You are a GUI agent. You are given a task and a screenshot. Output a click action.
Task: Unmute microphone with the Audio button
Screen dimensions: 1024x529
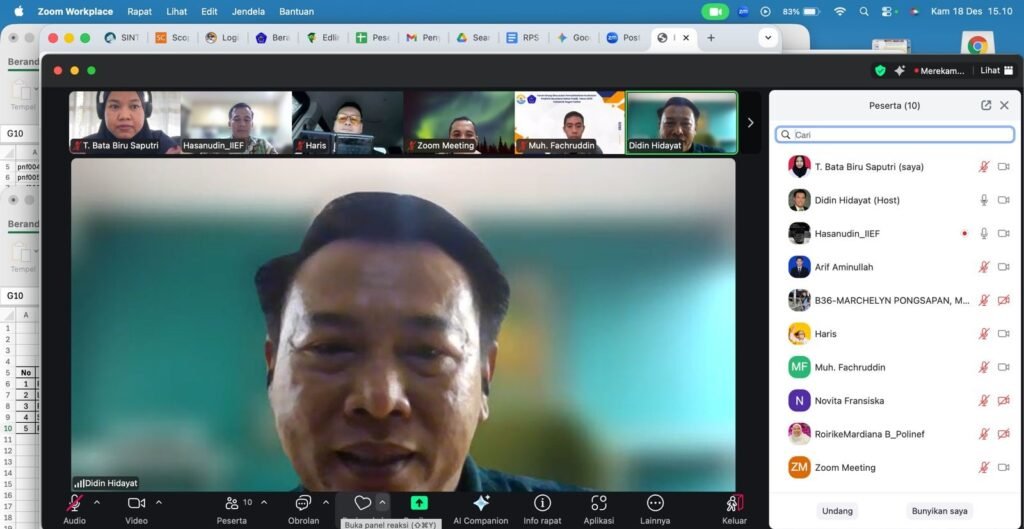click(x=74, y=504)
